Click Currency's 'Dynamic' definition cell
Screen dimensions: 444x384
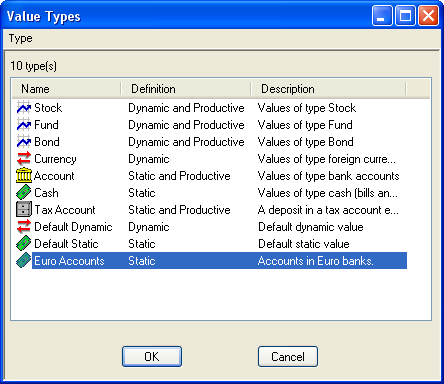149,159
